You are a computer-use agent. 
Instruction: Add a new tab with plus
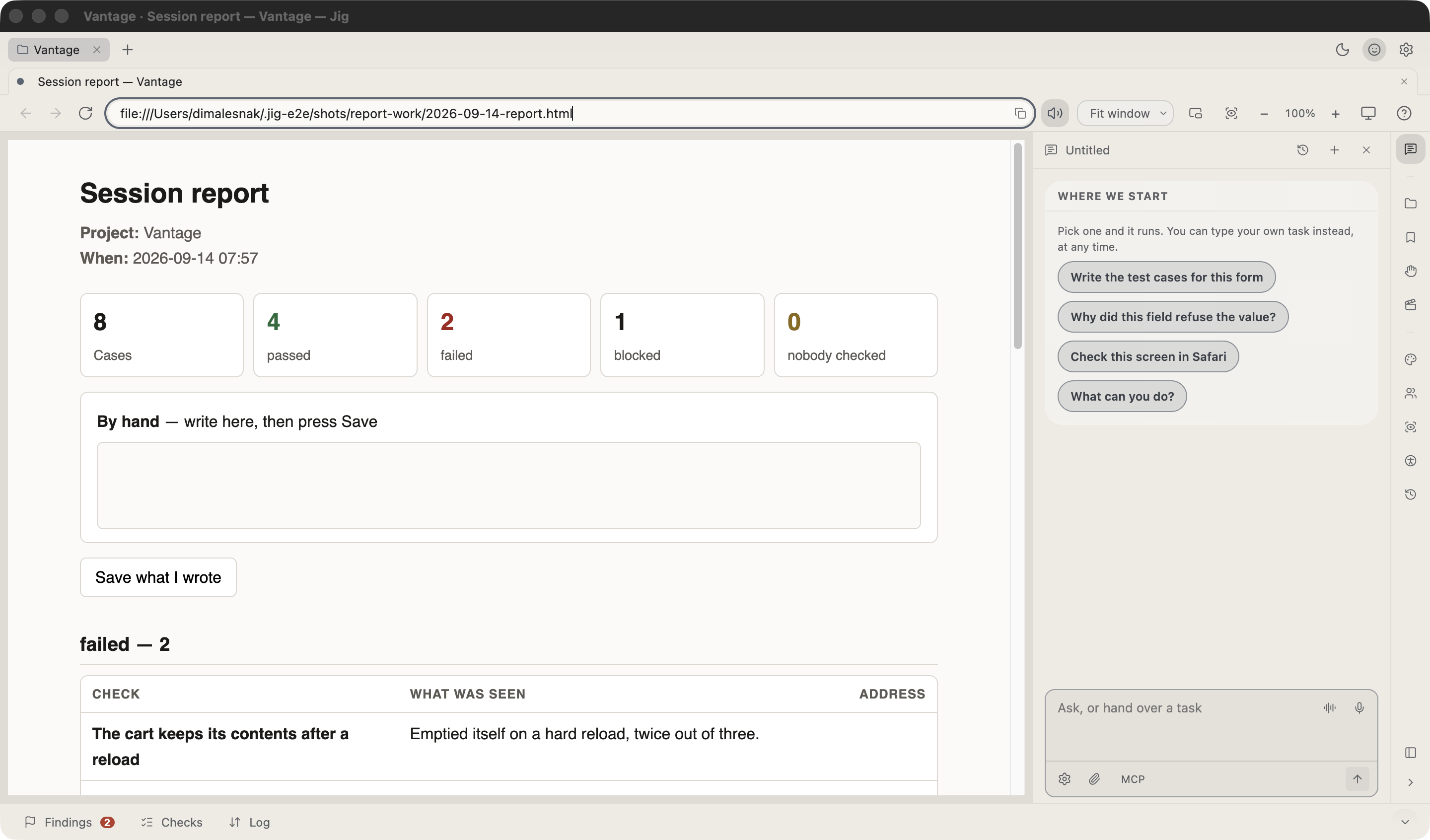coord(127,50)
